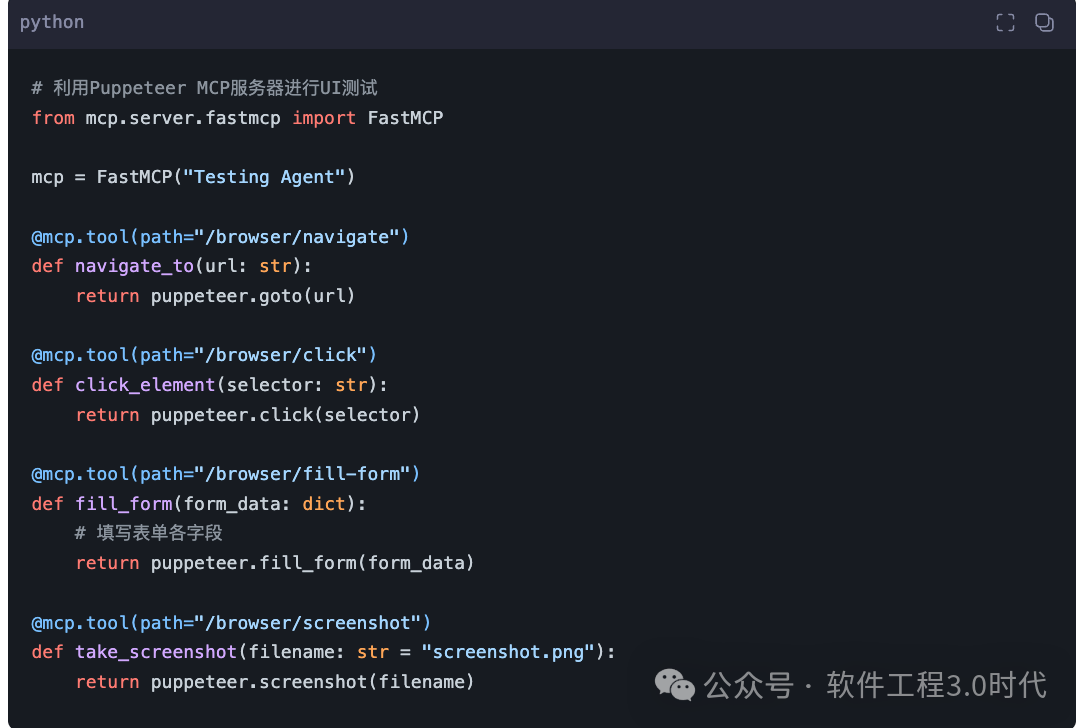Click the click_element function name

145,385
